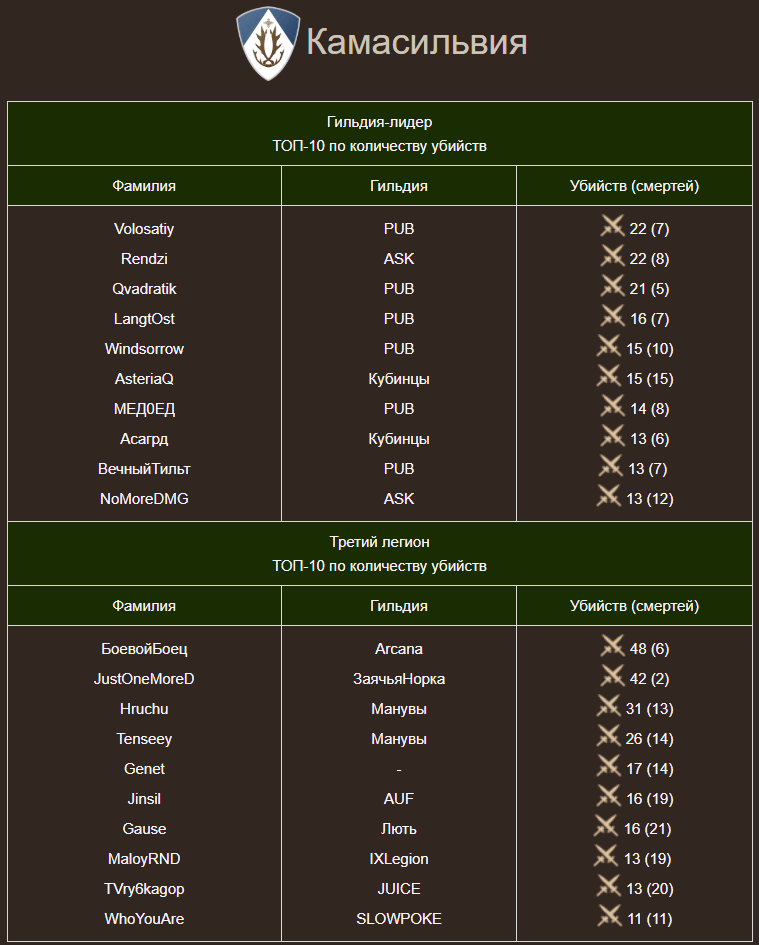Open player name Qvadratik
Image resolution: width=759 pixels, height=945 pixels.
coord(144,289)
